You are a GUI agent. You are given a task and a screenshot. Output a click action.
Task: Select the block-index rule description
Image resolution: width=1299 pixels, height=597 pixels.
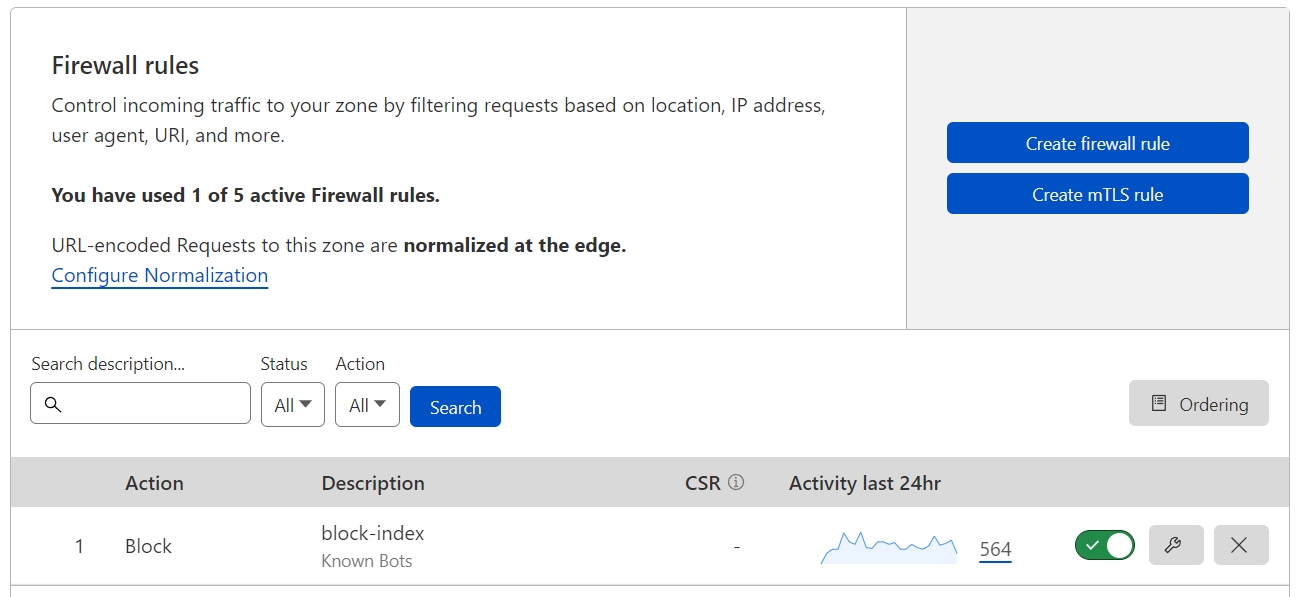pyautogui.click(x=372, y=533)
